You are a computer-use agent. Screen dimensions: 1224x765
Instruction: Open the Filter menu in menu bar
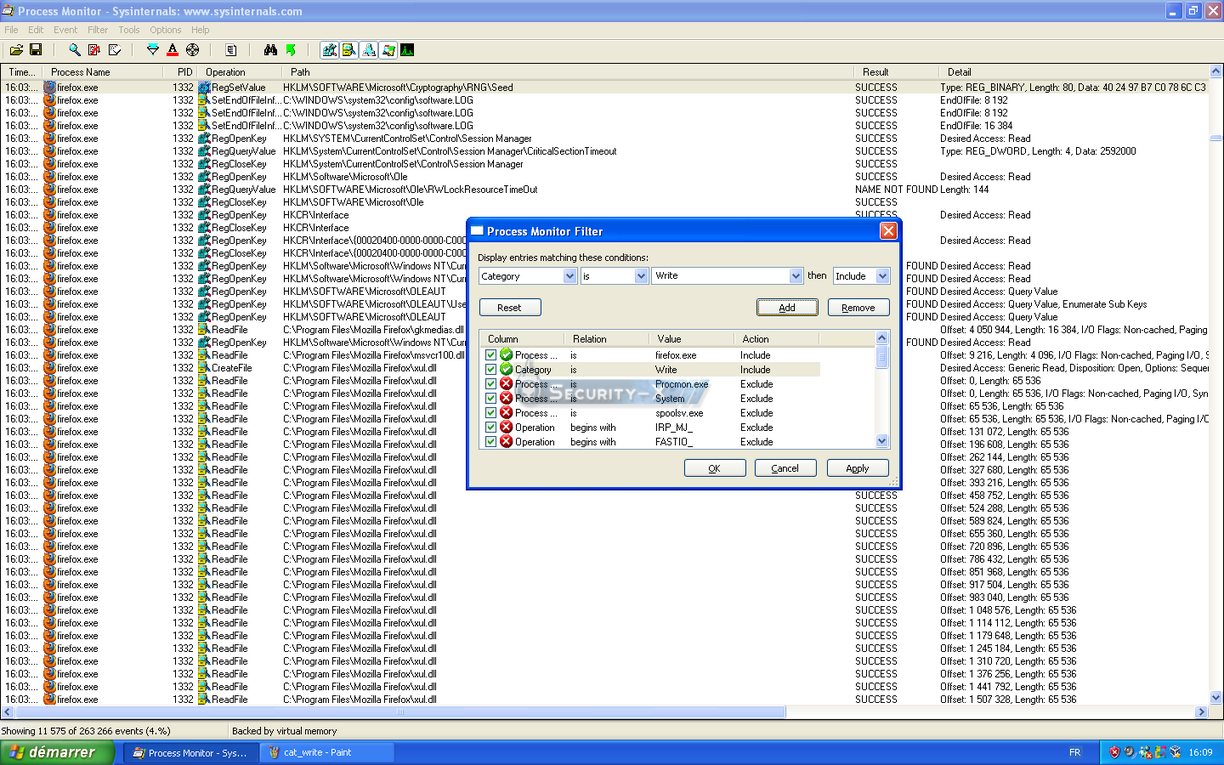click(97, 30)
